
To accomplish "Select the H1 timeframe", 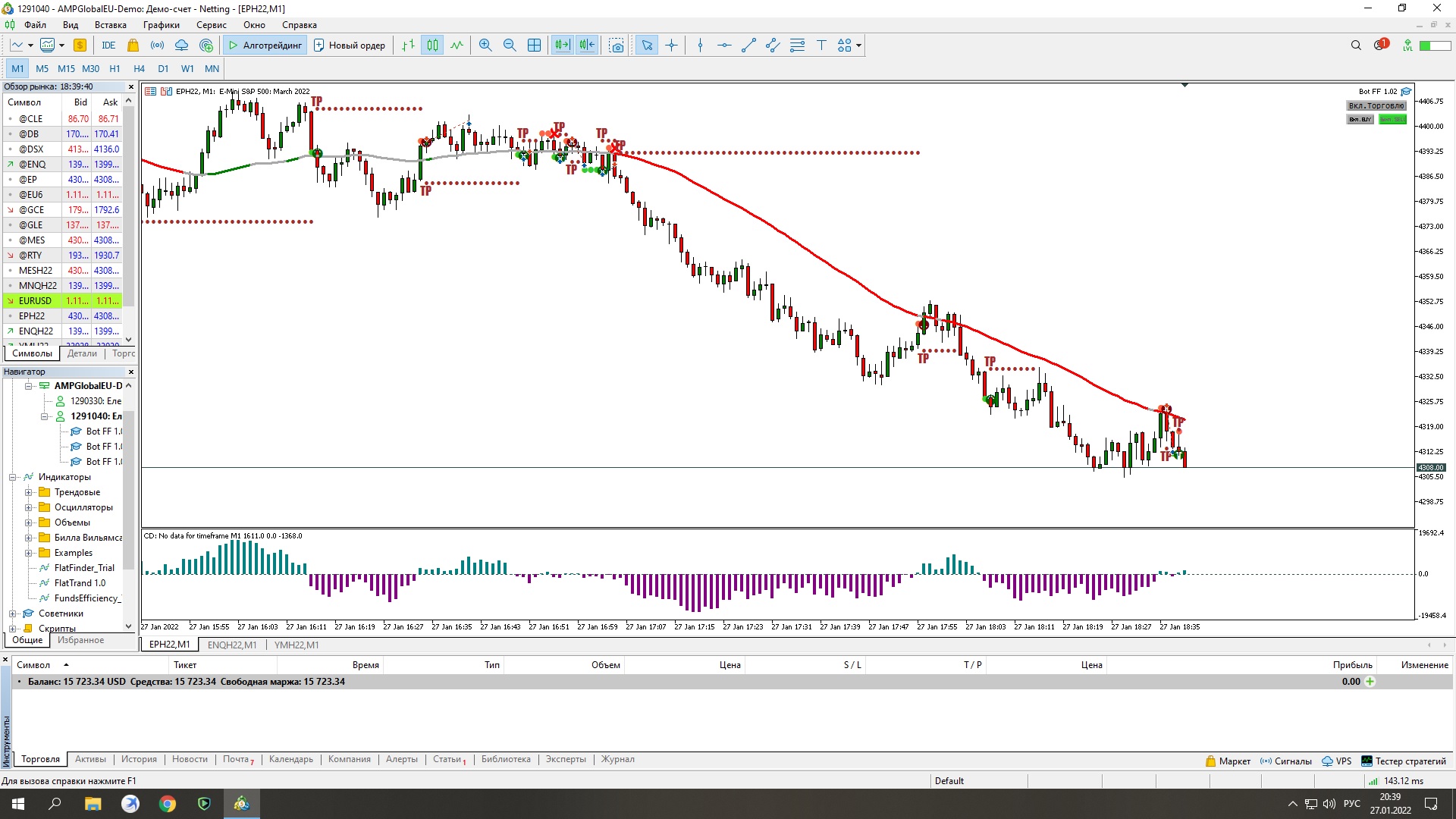I will click(115, 68).
